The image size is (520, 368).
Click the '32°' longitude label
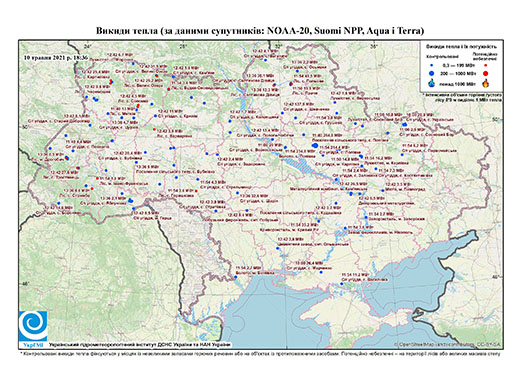279,46
